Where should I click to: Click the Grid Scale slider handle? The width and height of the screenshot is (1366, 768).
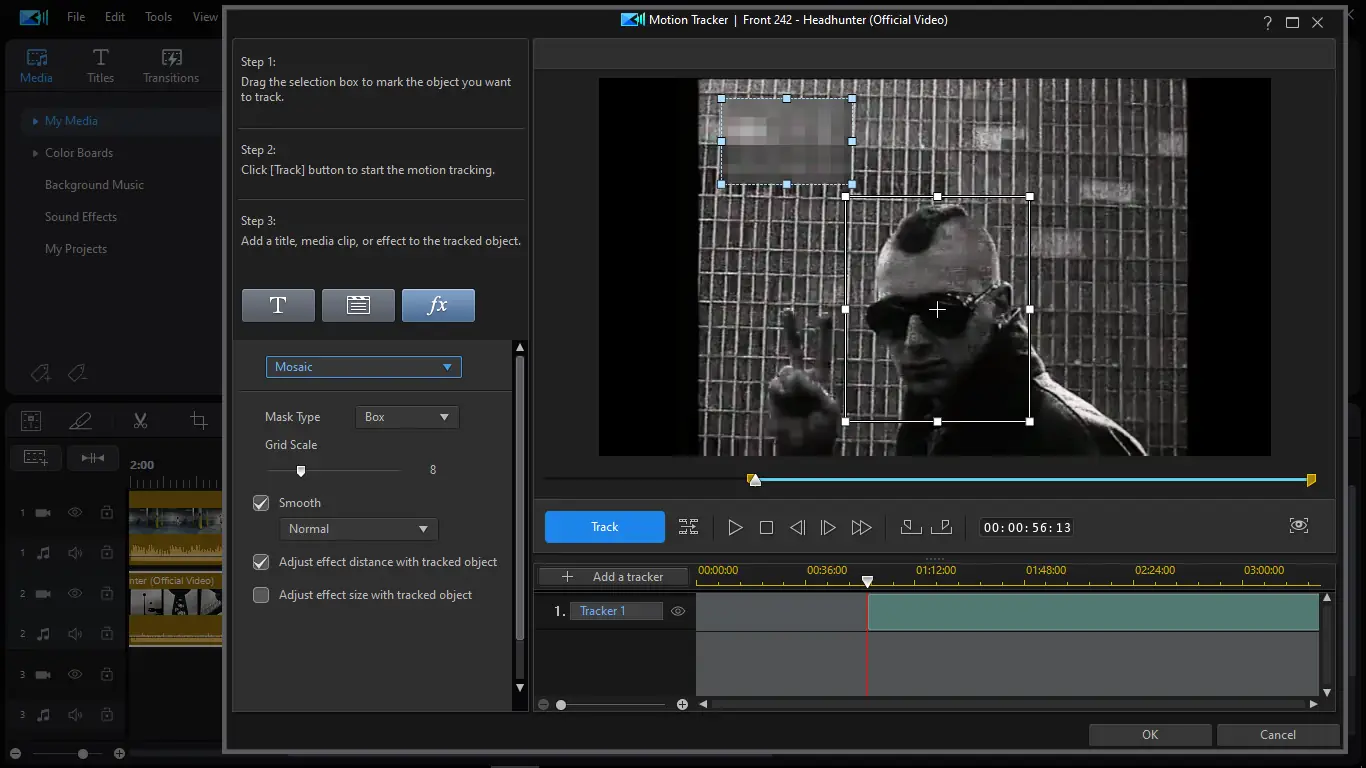tap(300, 471)
